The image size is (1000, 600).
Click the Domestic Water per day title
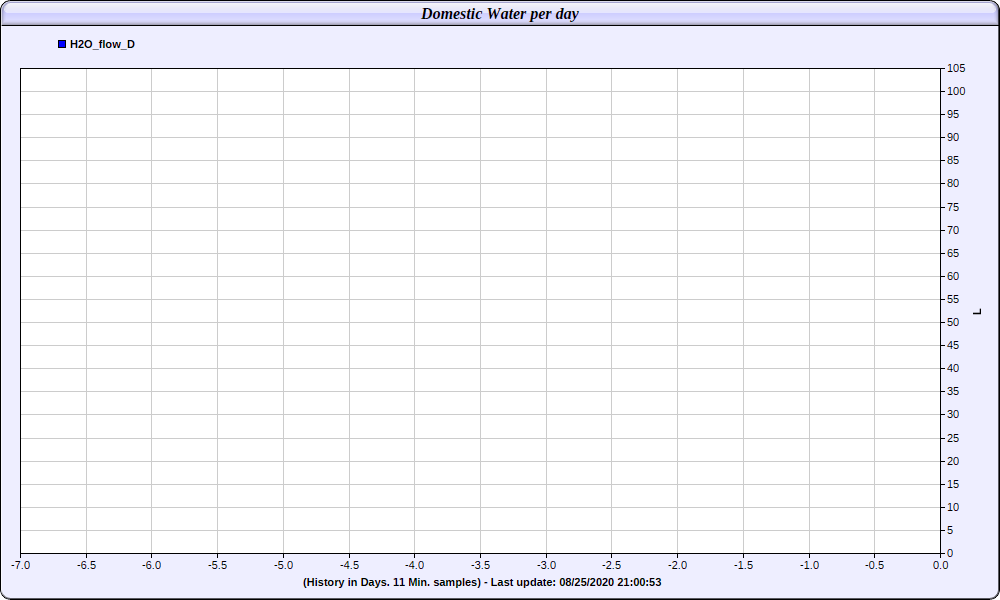(500, 13)
